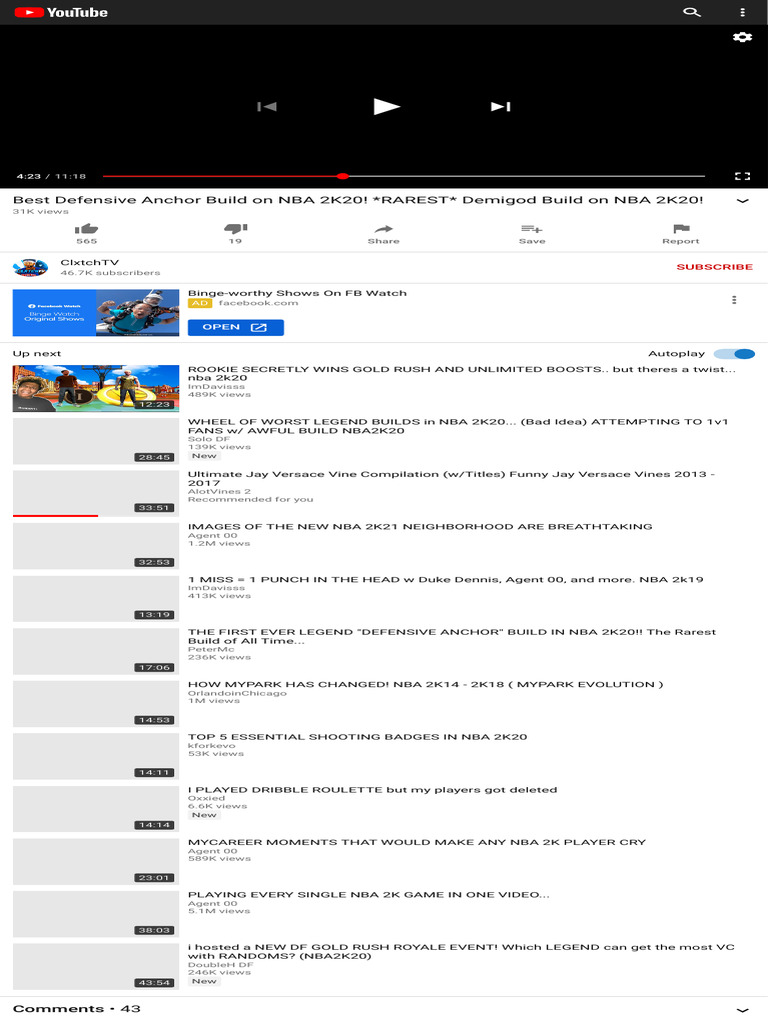Click the 'PeterMc' channel name

[x=211, y=650]
